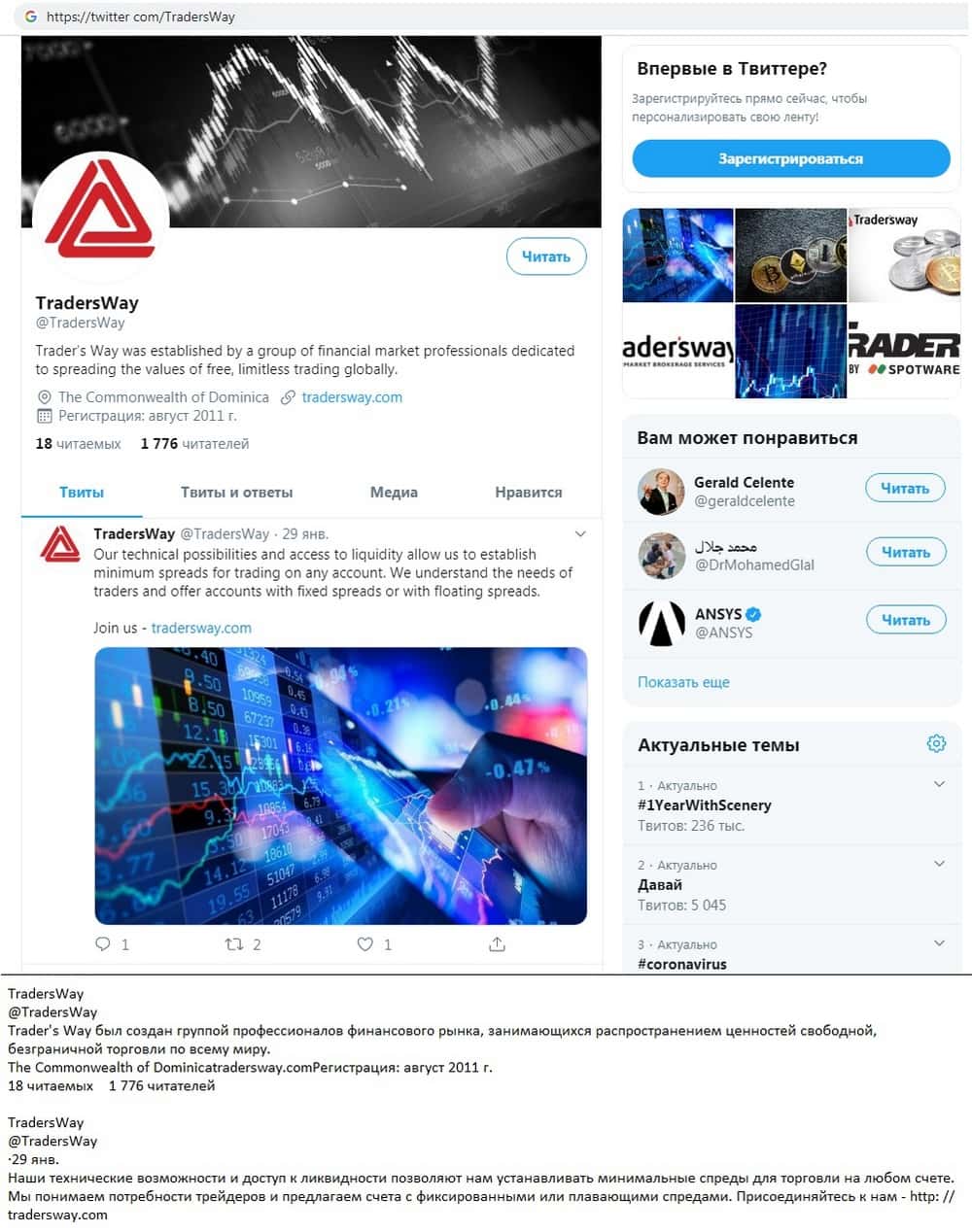Share the tweet via the upload icon
The image size is (972, 1232).
click(497, 943)
